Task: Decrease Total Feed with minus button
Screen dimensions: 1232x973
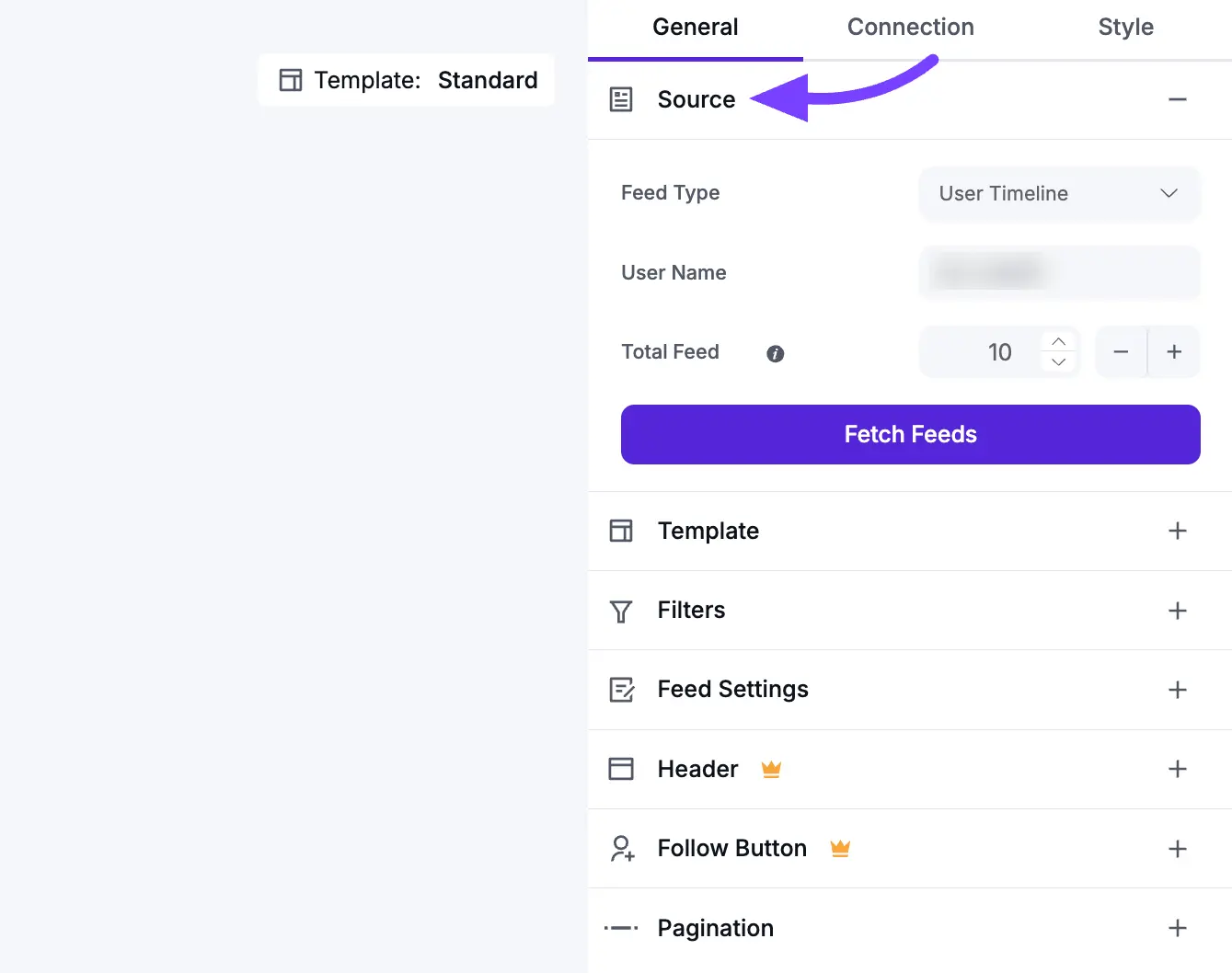Action: (1121, 351)
